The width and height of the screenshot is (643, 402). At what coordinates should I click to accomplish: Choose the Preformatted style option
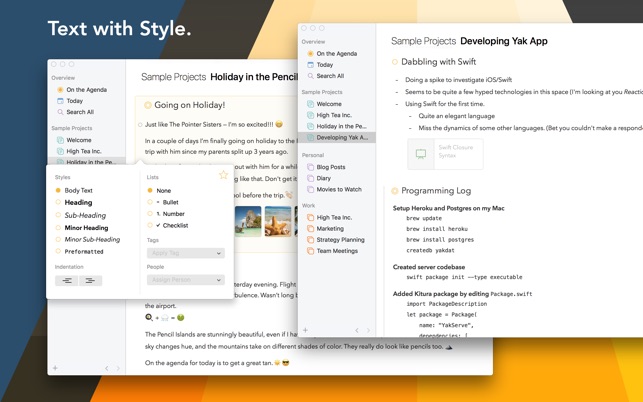click(x=58, y=252)
